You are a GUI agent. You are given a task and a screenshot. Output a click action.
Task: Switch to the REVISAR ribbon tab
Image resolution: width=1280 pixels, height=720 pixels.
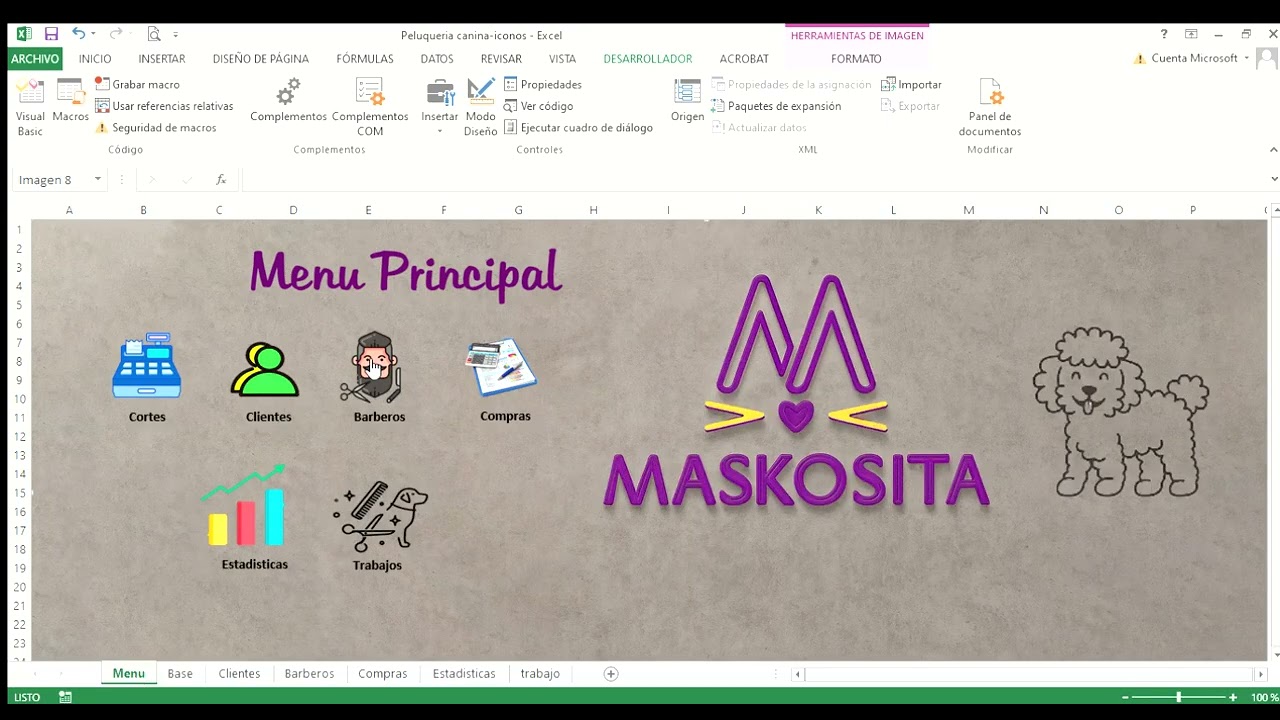(x=501, y=59)
